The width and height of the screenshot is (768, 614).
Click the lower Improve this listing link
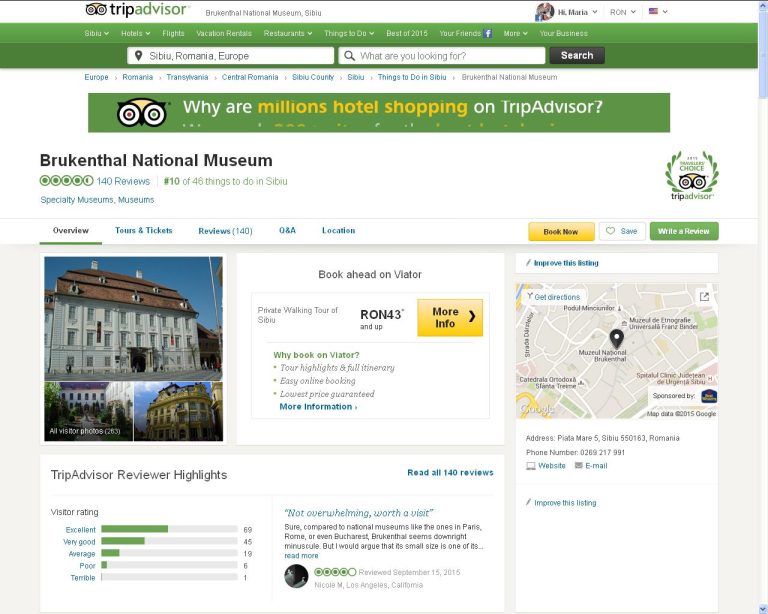tap(565, 503)
